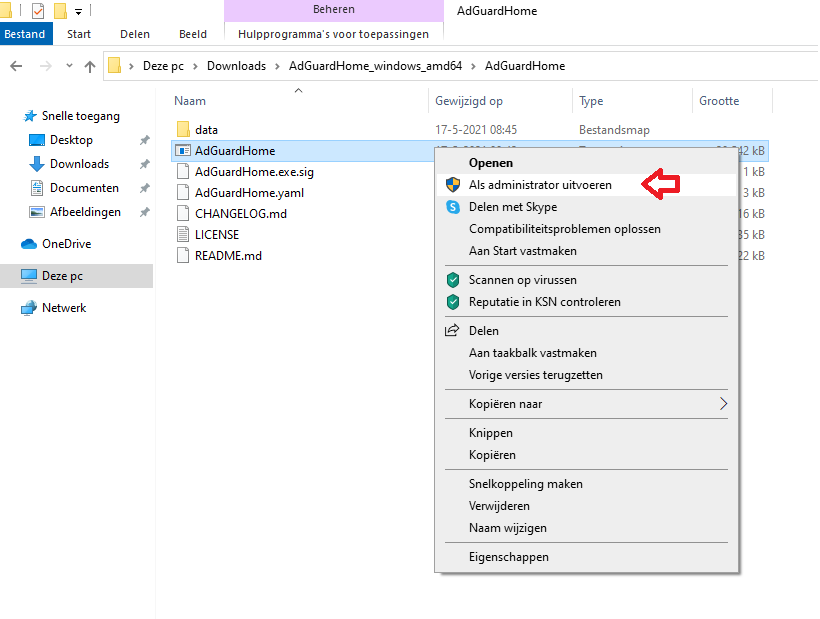Image resolution: width=820 pixels, height=619 pixels.
Task: Click the folder icon in the address bar
Action: pyautogui.click(x=115, y=66)
